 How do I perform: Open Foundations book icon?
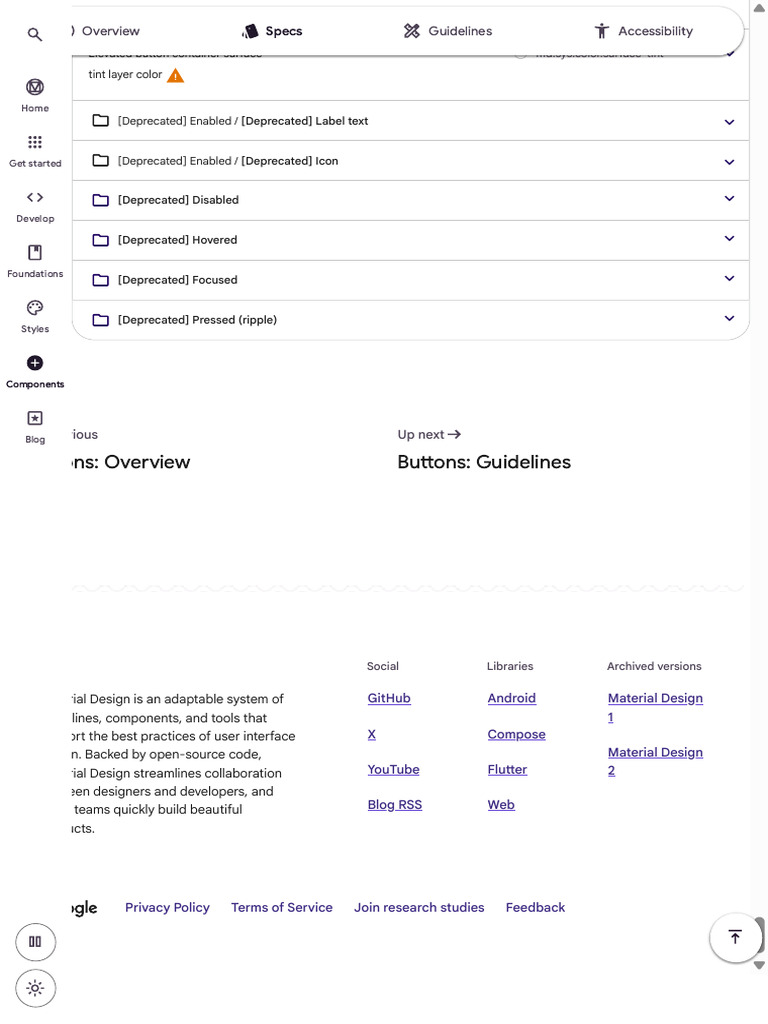tap(35, 252)
